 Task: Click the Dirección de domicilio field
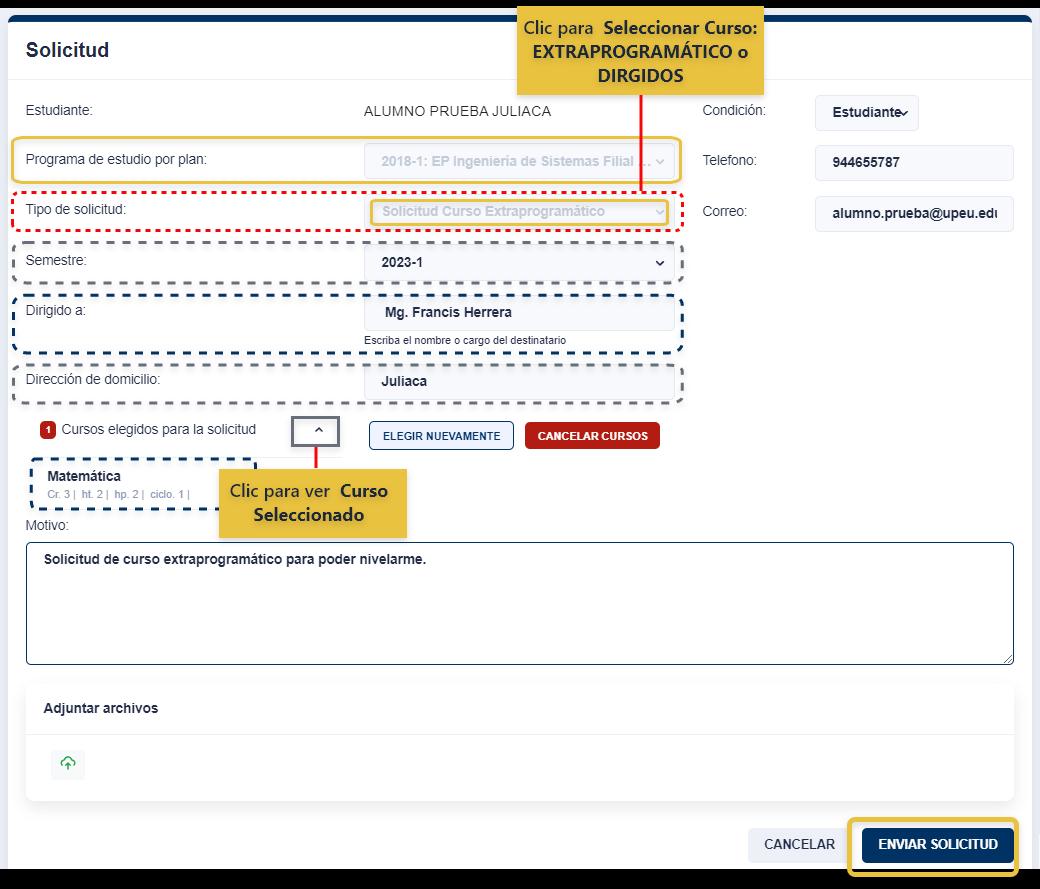click(x=519, y=381)
